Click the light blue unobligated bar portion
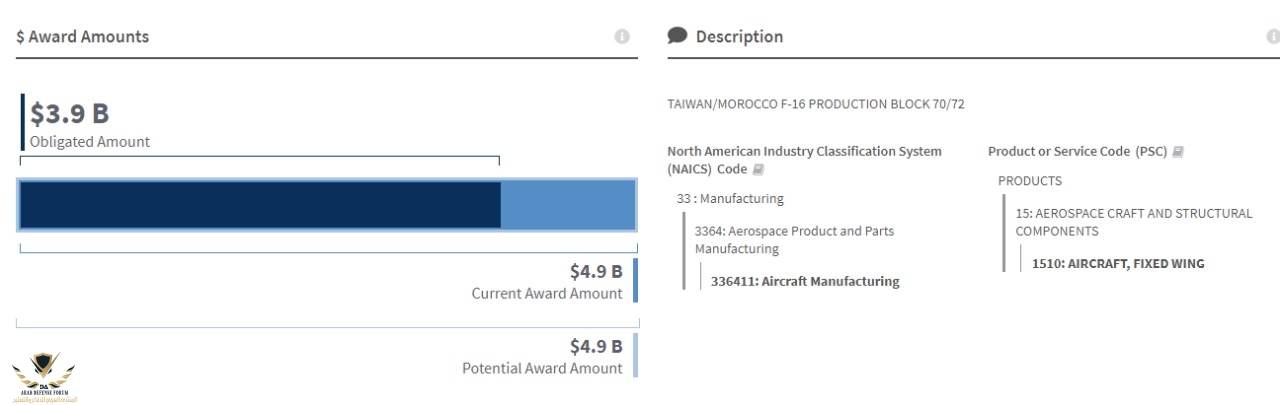1280x405 pixels. [x=567, y=205]
